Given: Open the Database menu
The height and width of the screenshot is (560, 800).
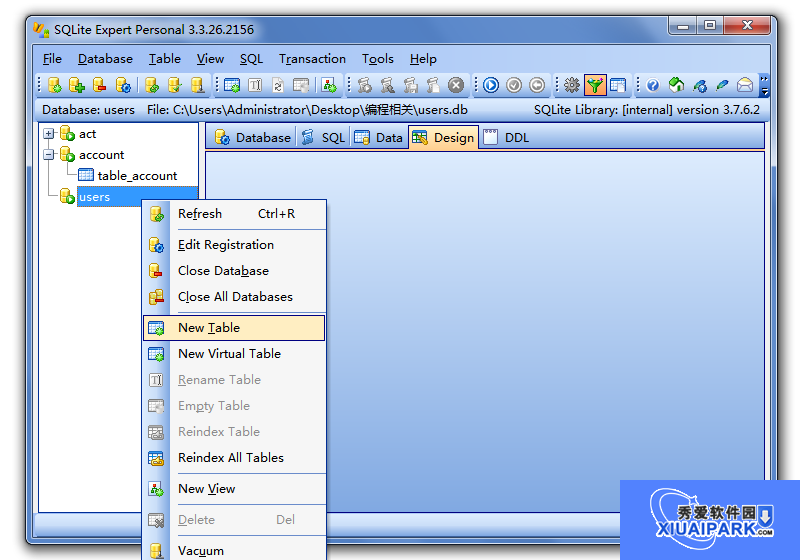Looking at the screenshot, I should click(105, 59).
